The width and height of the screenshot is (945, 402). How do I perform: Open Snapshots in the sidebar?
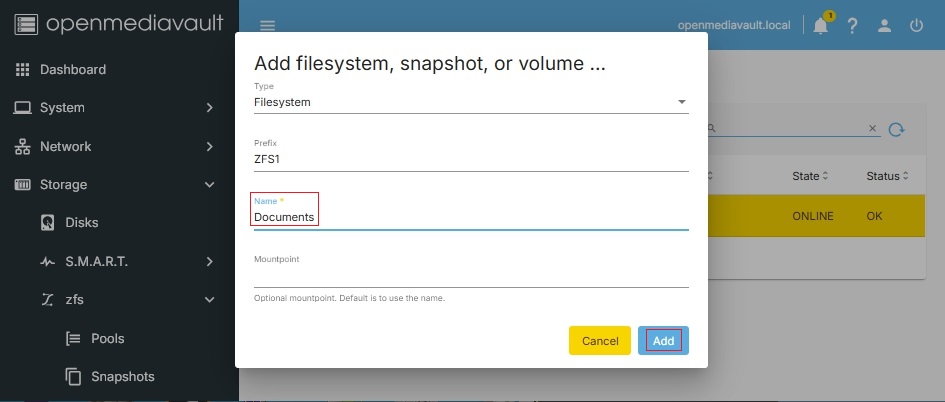[x=122, y=377]
